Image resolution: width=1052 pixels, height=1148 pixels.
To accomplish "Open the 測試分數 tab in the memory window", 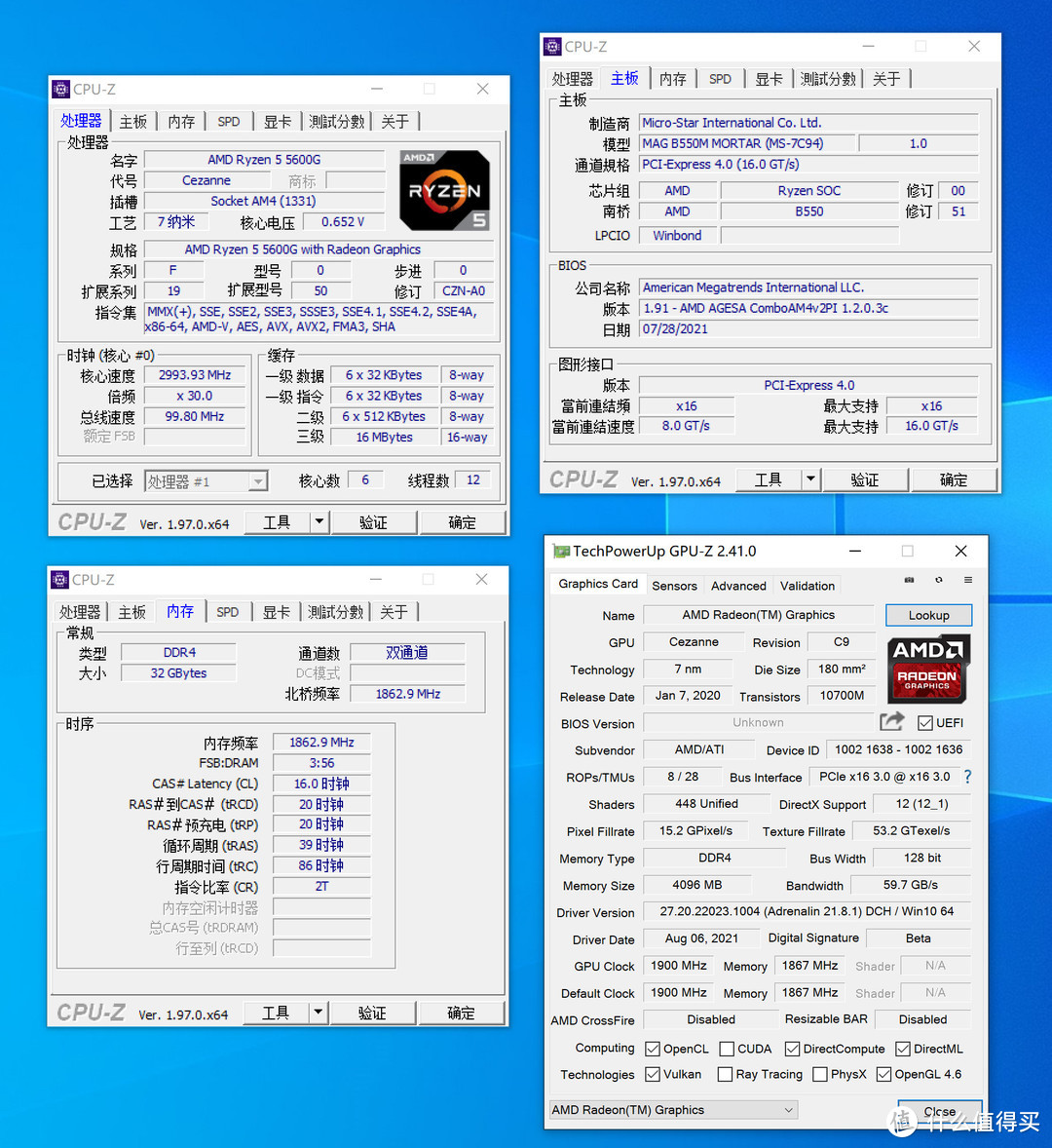I will click(x=335, y=612).
